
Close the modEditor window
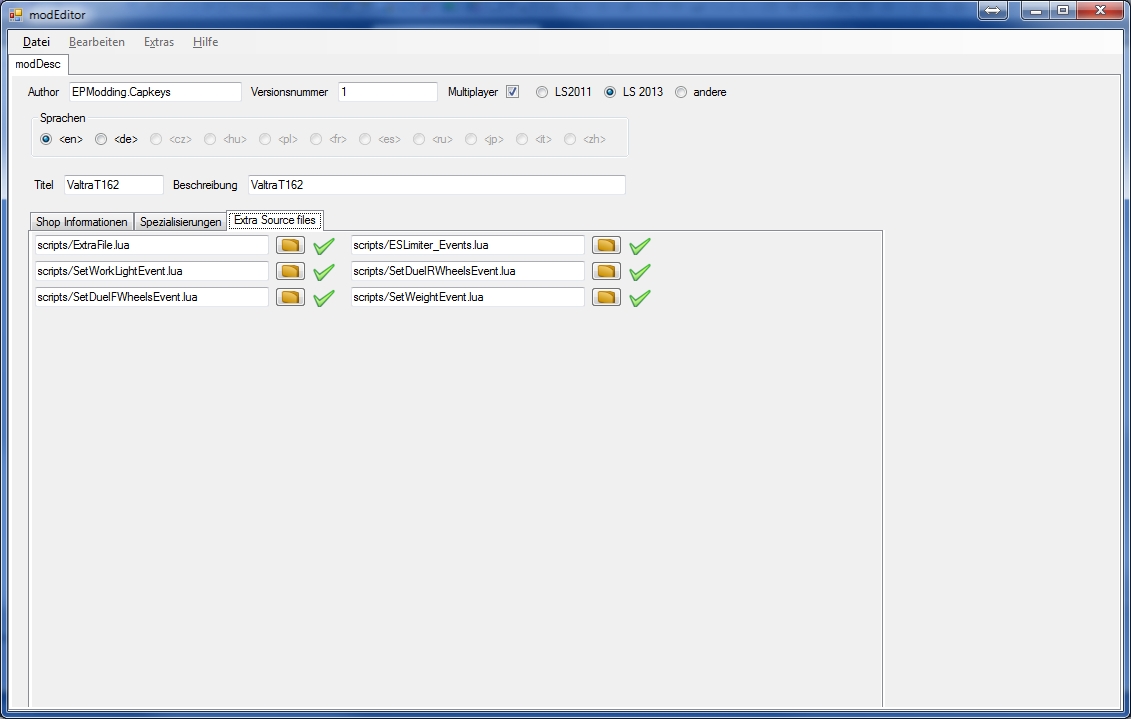click(x=1101, y=10)
